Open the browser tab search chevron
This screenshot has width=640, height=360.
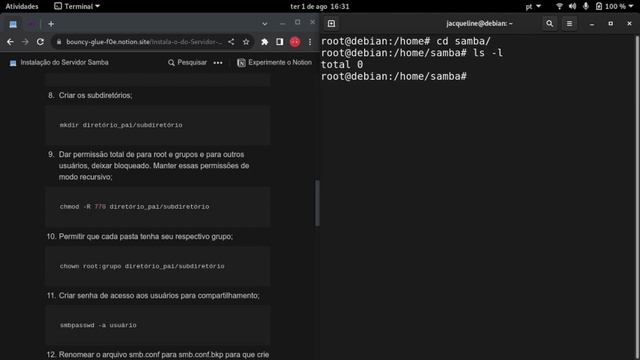pyautogui.click(x=264, y=24)
